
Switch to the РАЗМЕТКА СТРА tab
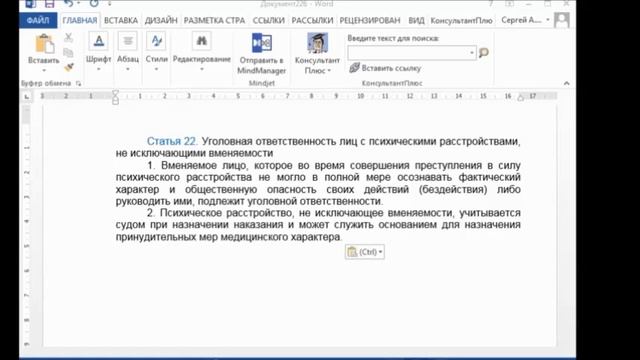(214, 20)
